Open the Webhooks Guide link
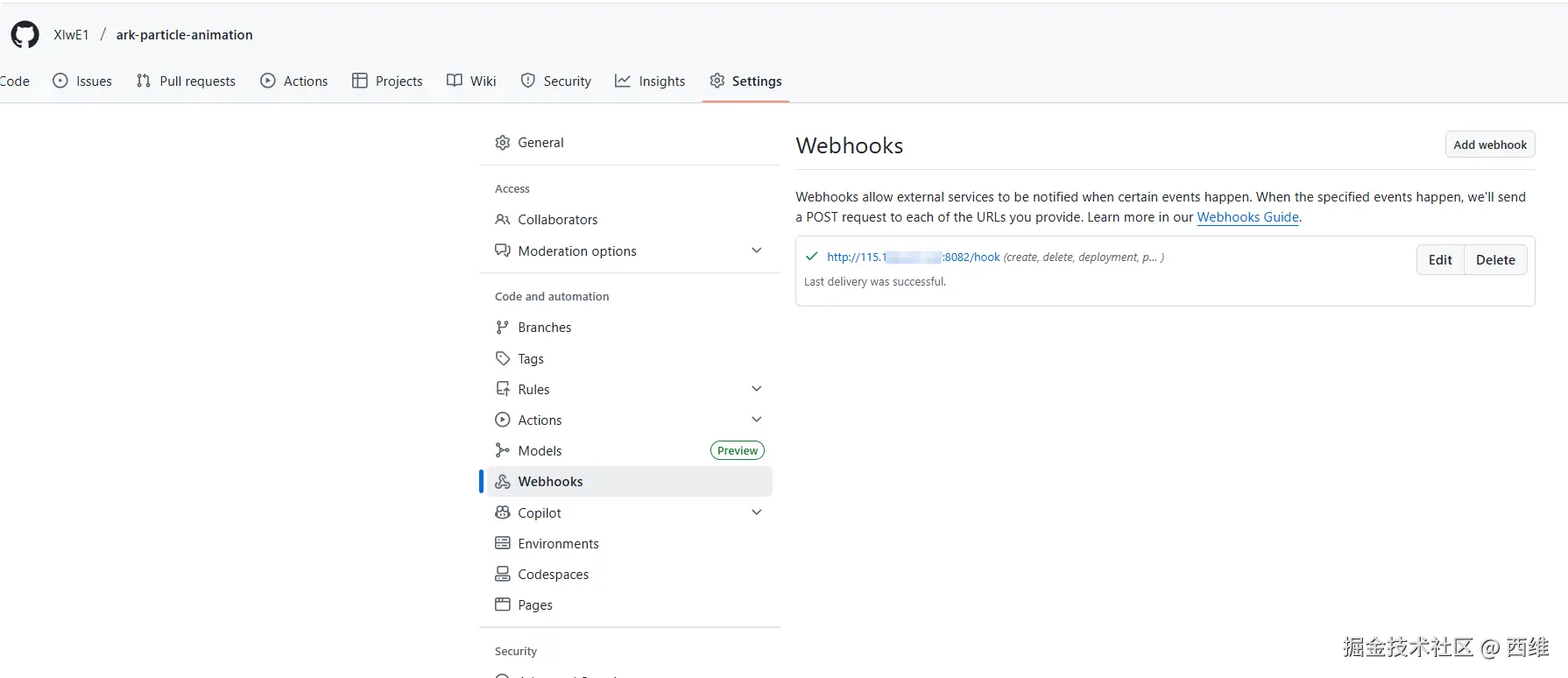The height and width of the screenshot is (678, 1568). click(x=1247, y=217)
